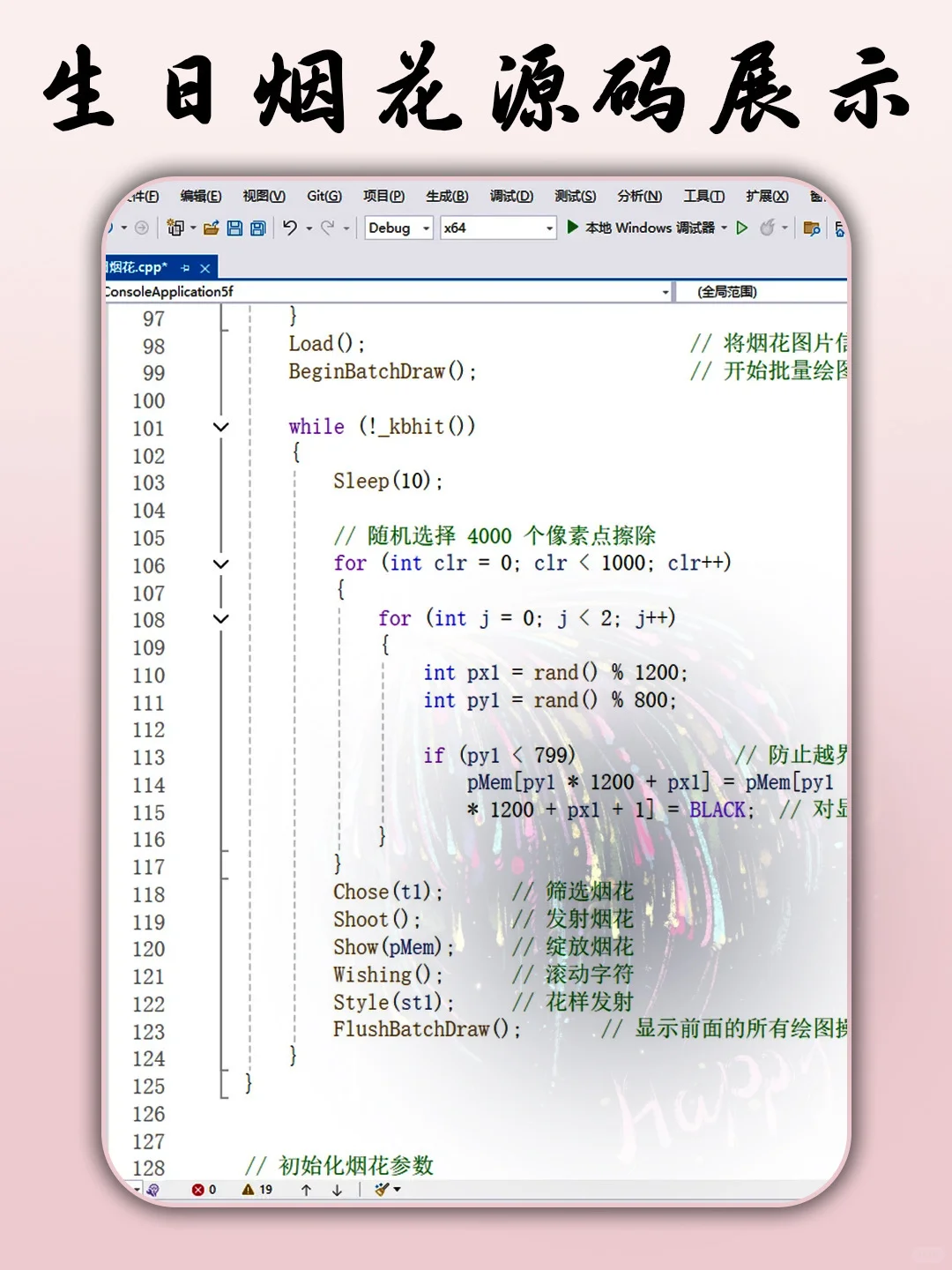This screenshot has width=952, height=1270.
Task: Click the new project icon
Action: click(x=175, y=228)
